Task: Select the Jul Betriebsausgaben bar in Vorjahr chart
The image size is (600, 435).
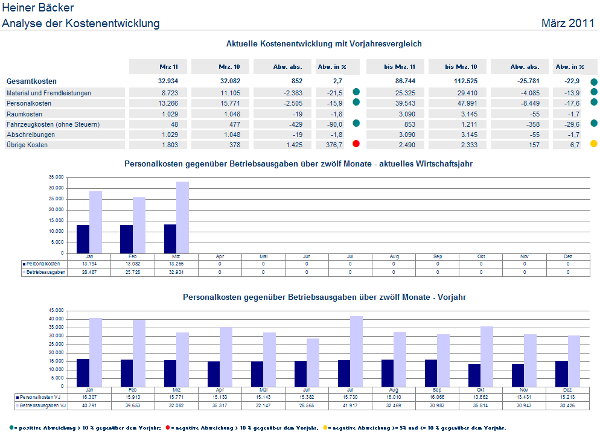Action: click(x=356, y=351)
